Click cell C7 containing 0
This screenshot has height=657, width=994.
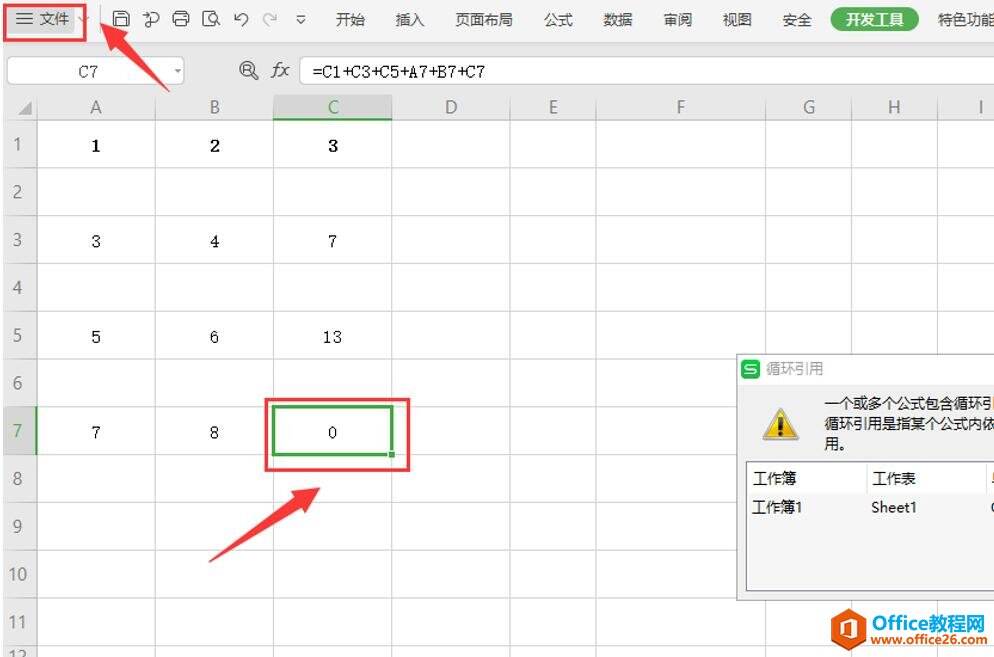point(333,431)
